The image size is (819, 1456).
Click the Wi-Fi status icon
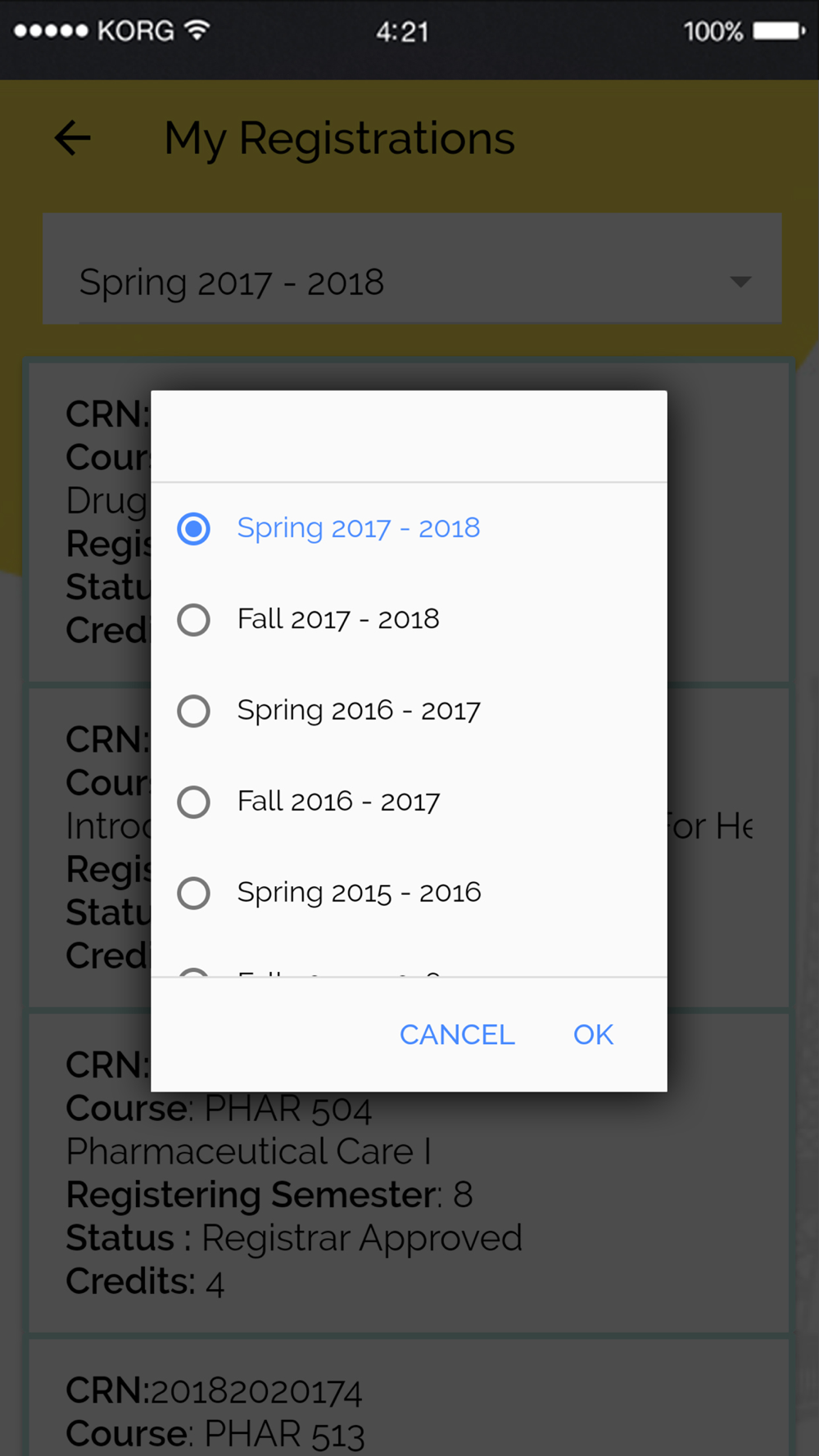197,30
